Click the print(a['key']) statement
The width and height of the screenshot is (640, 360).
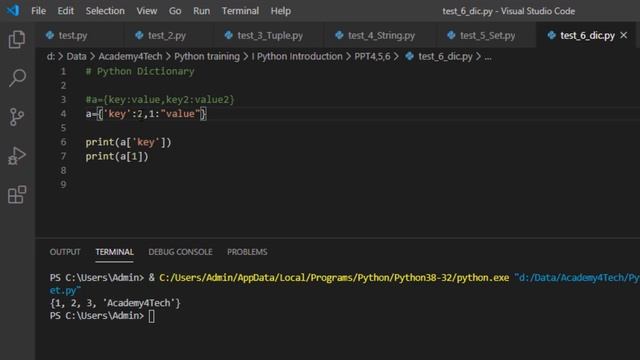(128, 142)
